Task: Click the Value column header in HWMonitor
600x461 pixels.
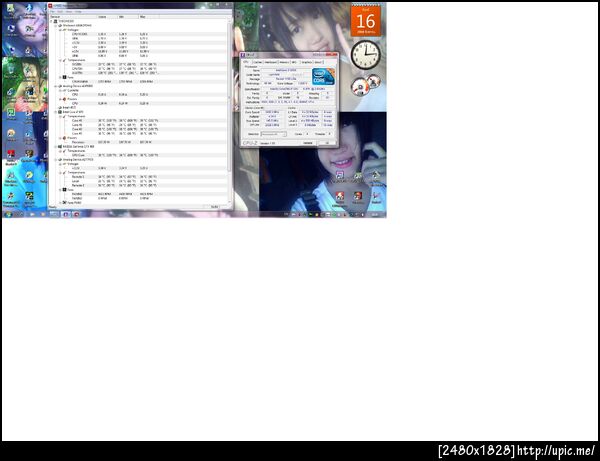Action: click(107, 17)
